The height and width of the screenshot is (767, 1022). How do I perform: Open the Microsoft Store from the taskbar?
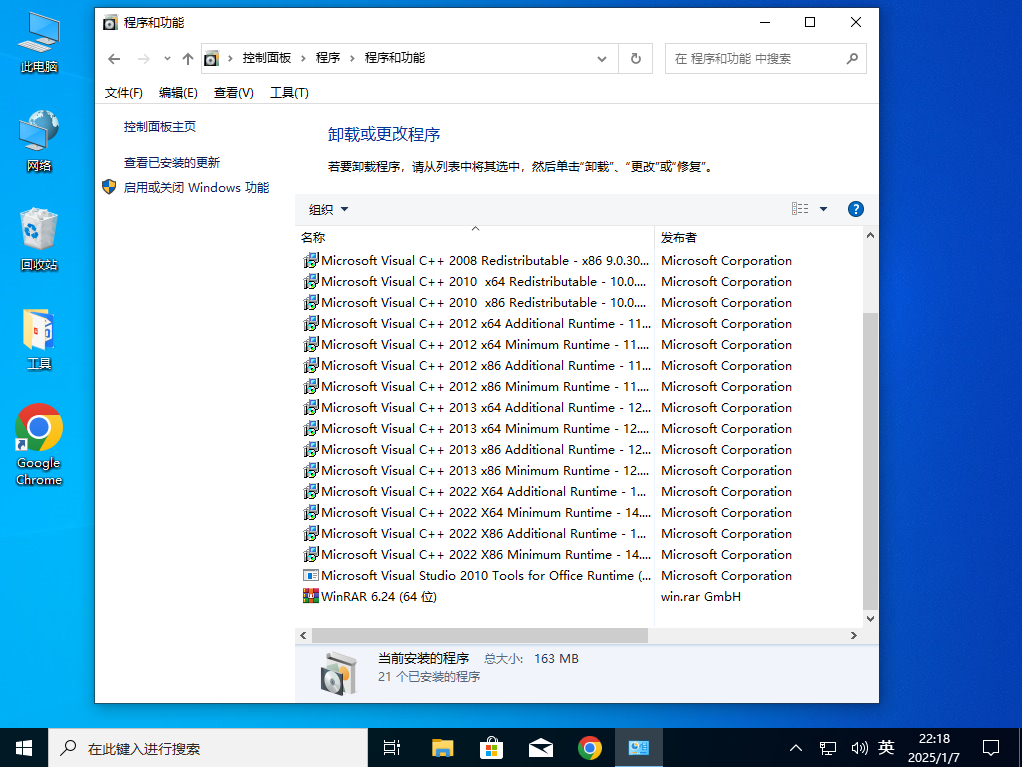(491, 747)
